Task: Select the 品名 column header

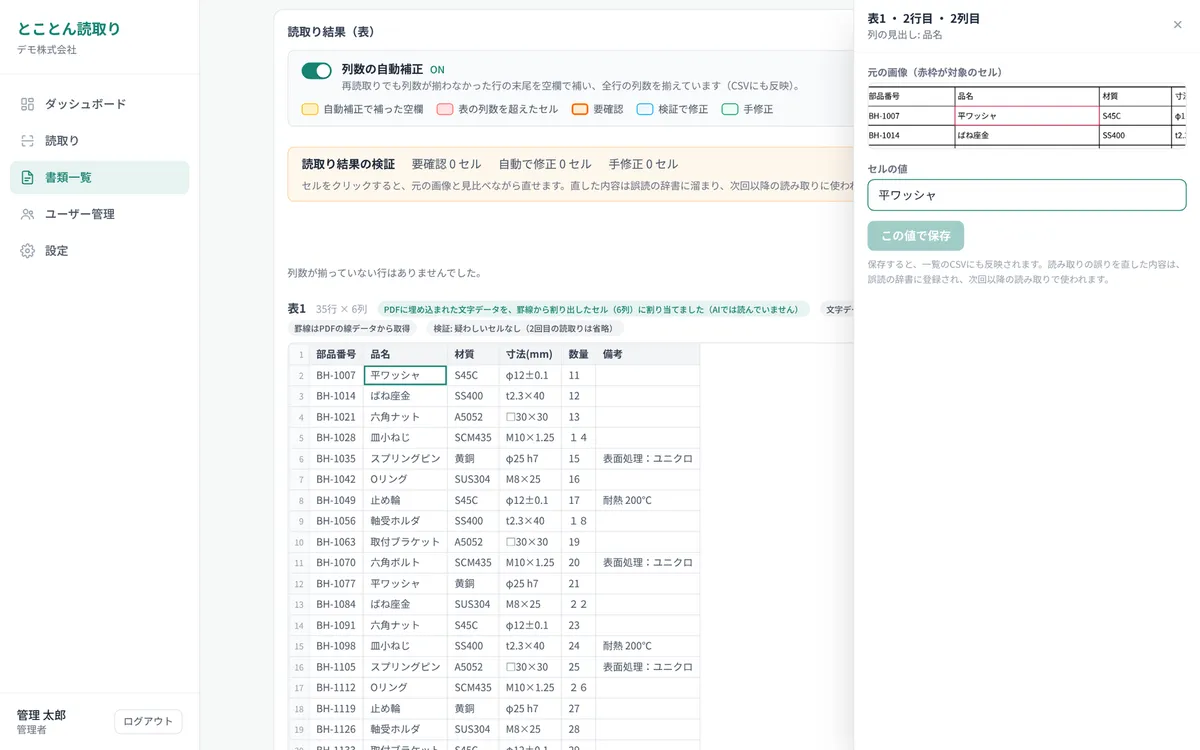Action: pyautogui.click(x=406, y=354)
